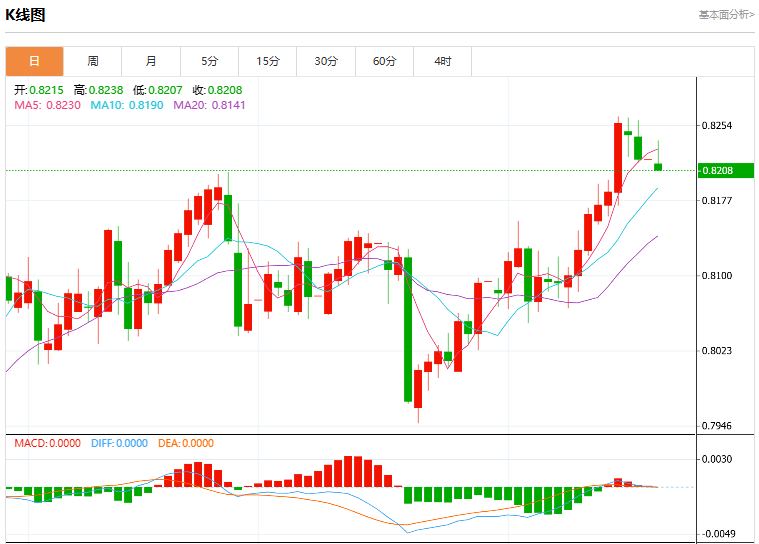The width and height of the screenshot is (759, 544).
Task: Click the MACD value label
Action: 47,443
